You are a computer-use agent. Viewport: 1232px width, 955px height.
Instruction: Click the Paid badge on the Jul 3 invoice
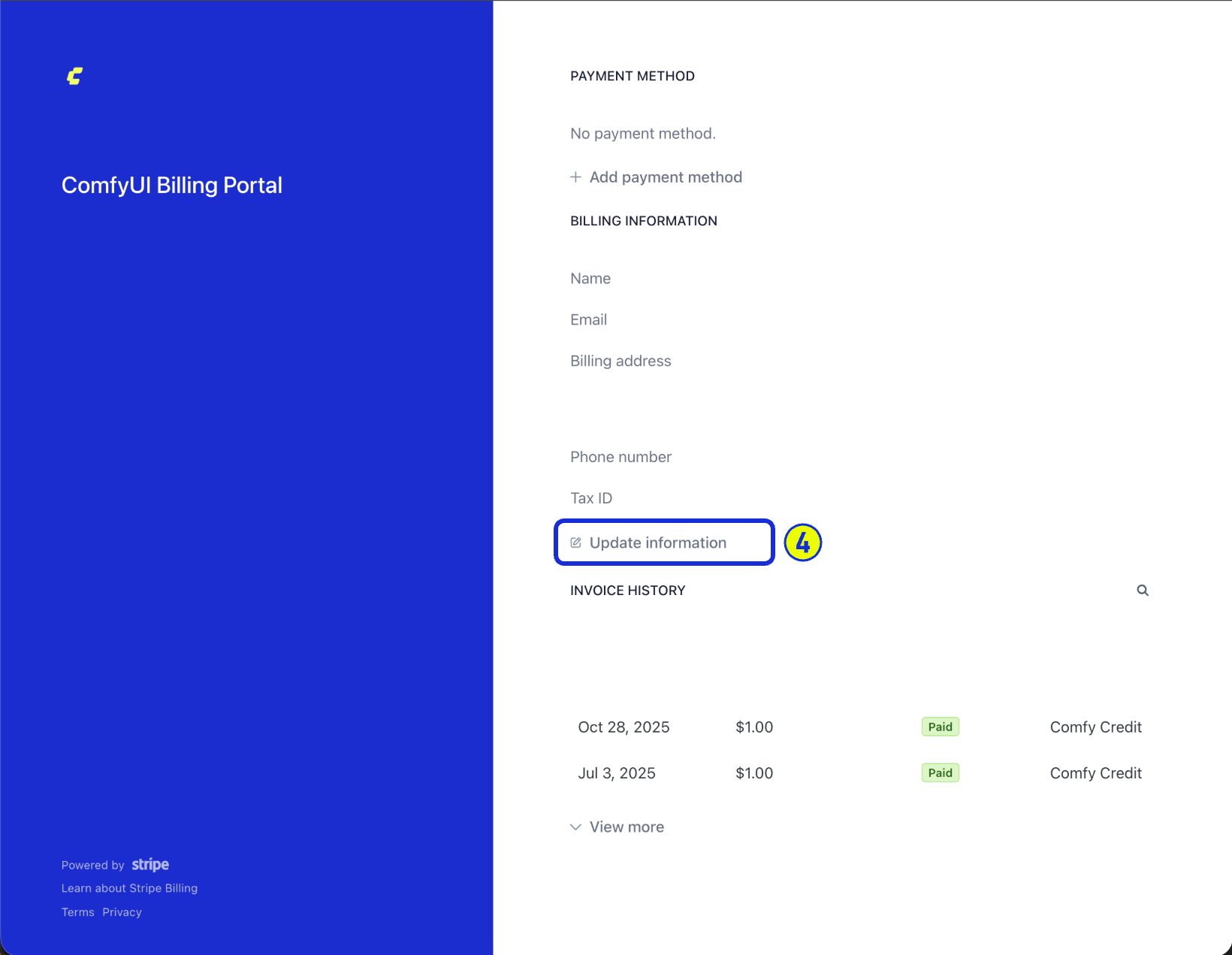[x=940, y=772]
